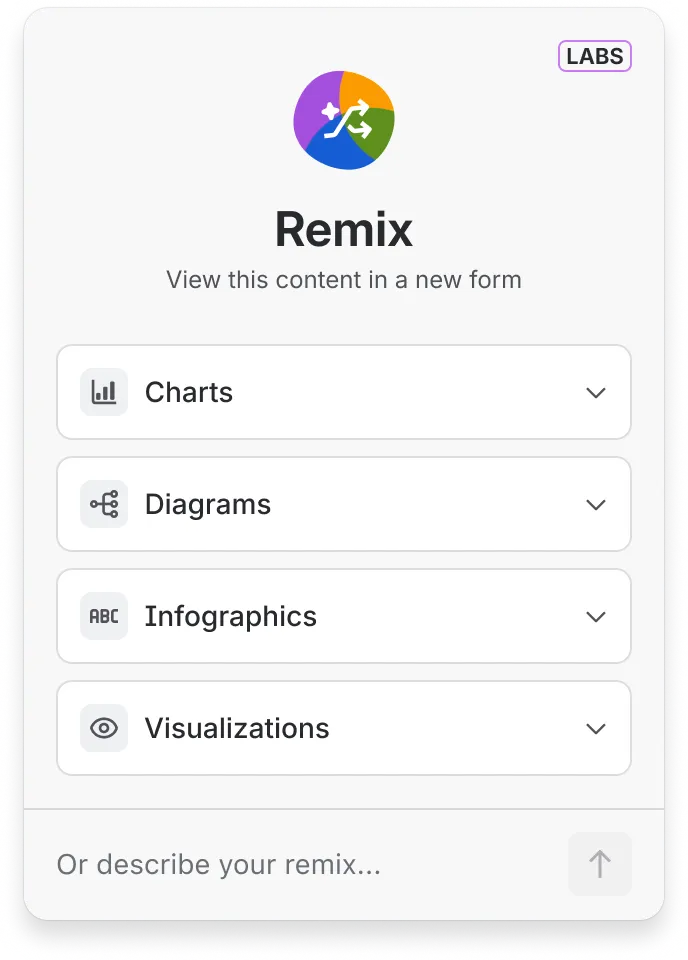Click the LABS badge
This screenshot has height=960, width=688.
(x=594, y=56)
